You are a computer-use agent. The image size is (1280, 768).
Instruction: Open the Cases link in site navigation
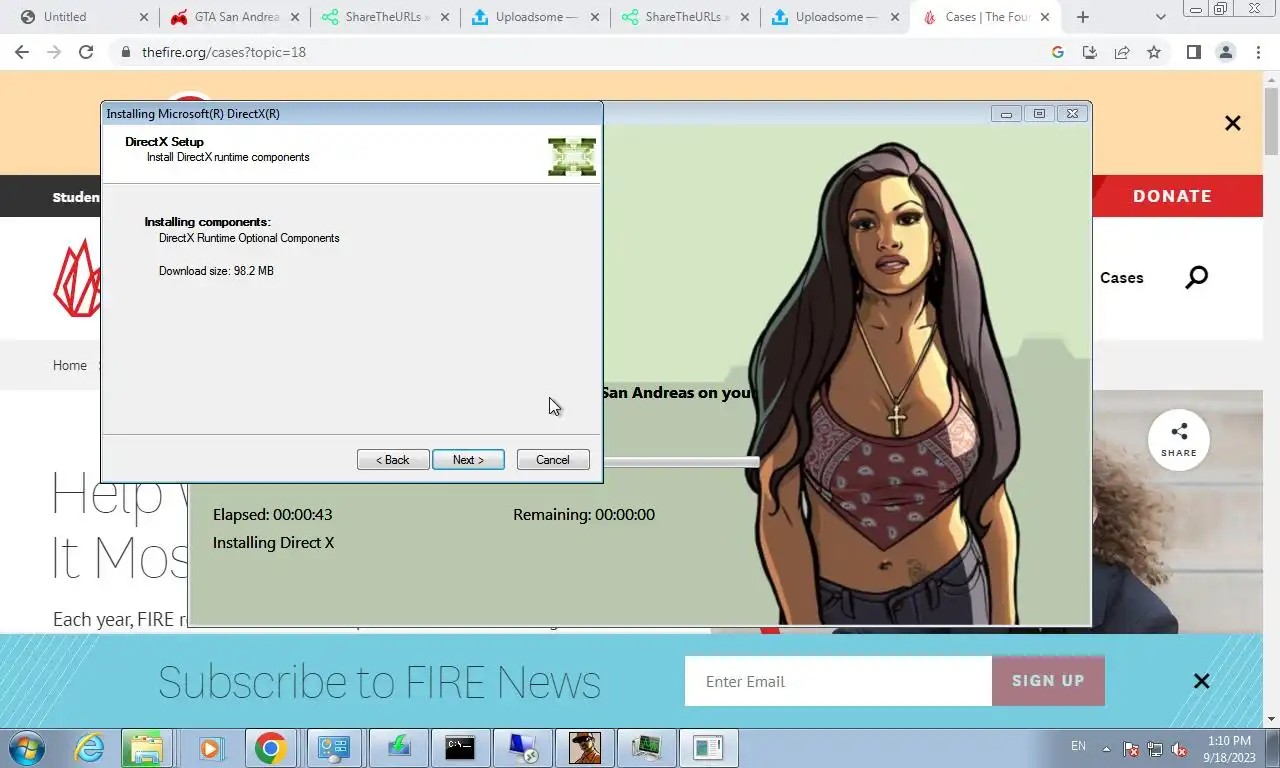pyautogui.click(x=1121, y=278)
